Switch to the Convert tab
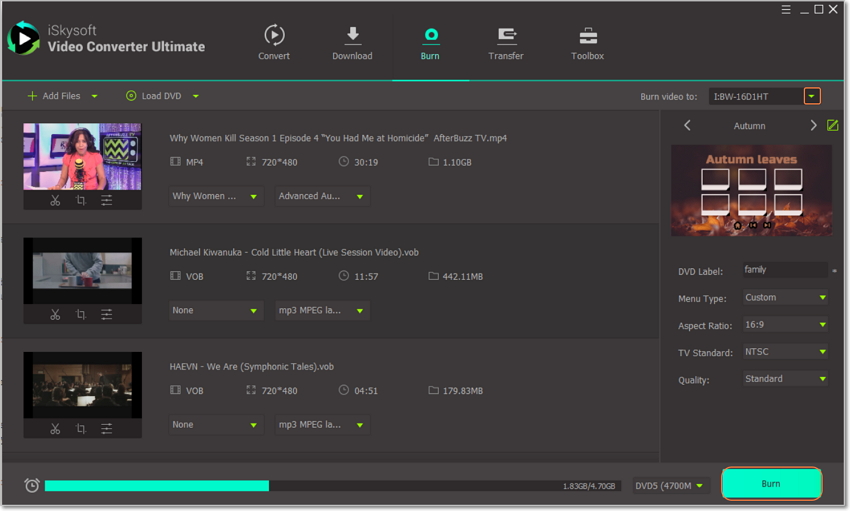Viewport: 850px width, 511px height. (274, 43)
